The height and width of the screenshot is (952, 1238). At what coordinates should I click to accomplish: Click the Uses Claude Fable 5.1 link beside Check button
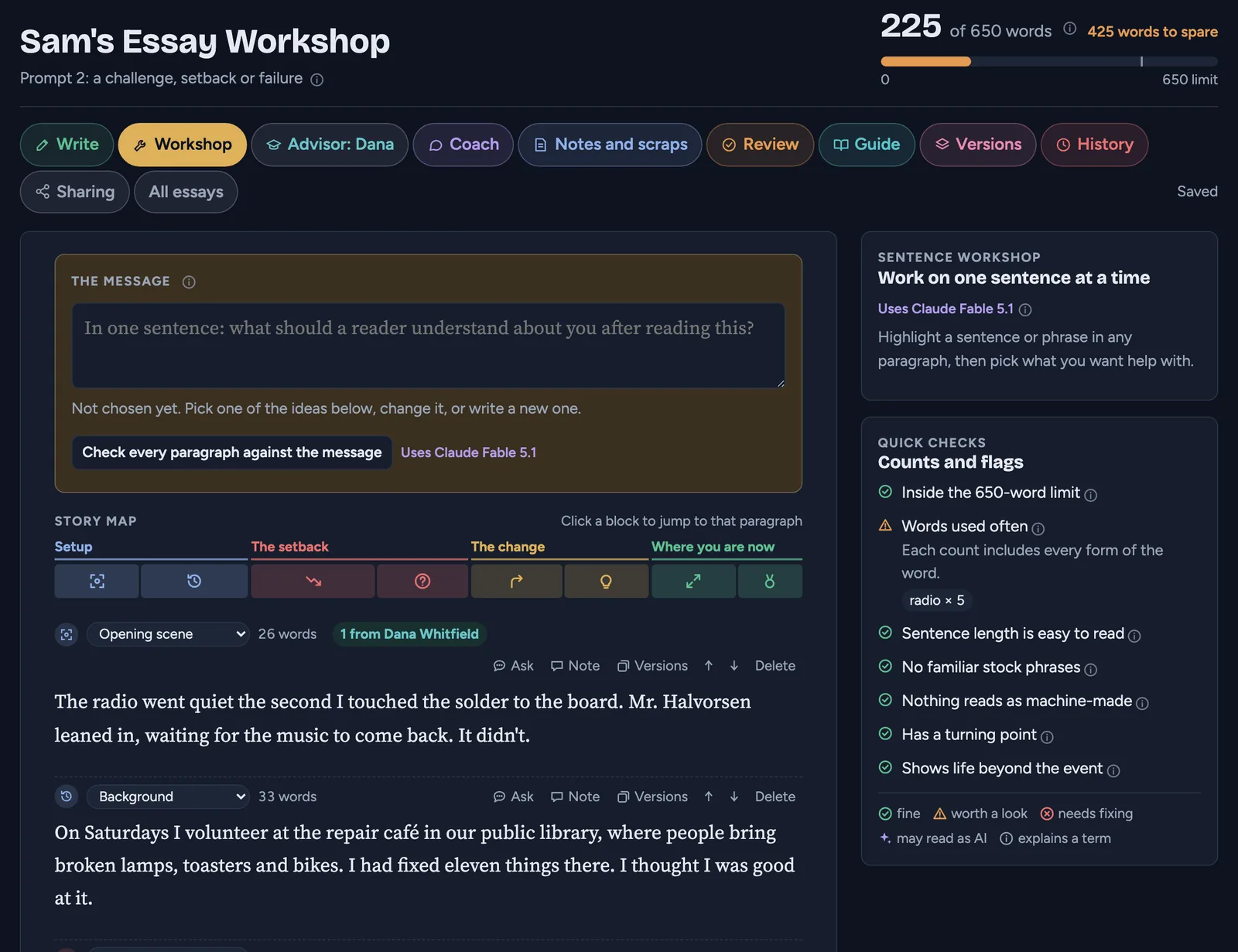468,452
